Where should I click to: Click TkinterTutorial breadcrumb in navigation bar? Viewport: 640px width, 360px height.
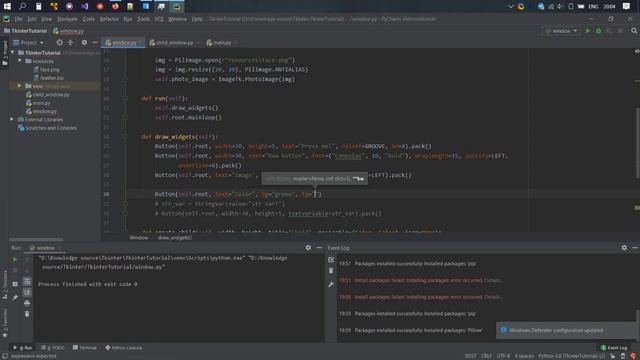coord(25,31)
